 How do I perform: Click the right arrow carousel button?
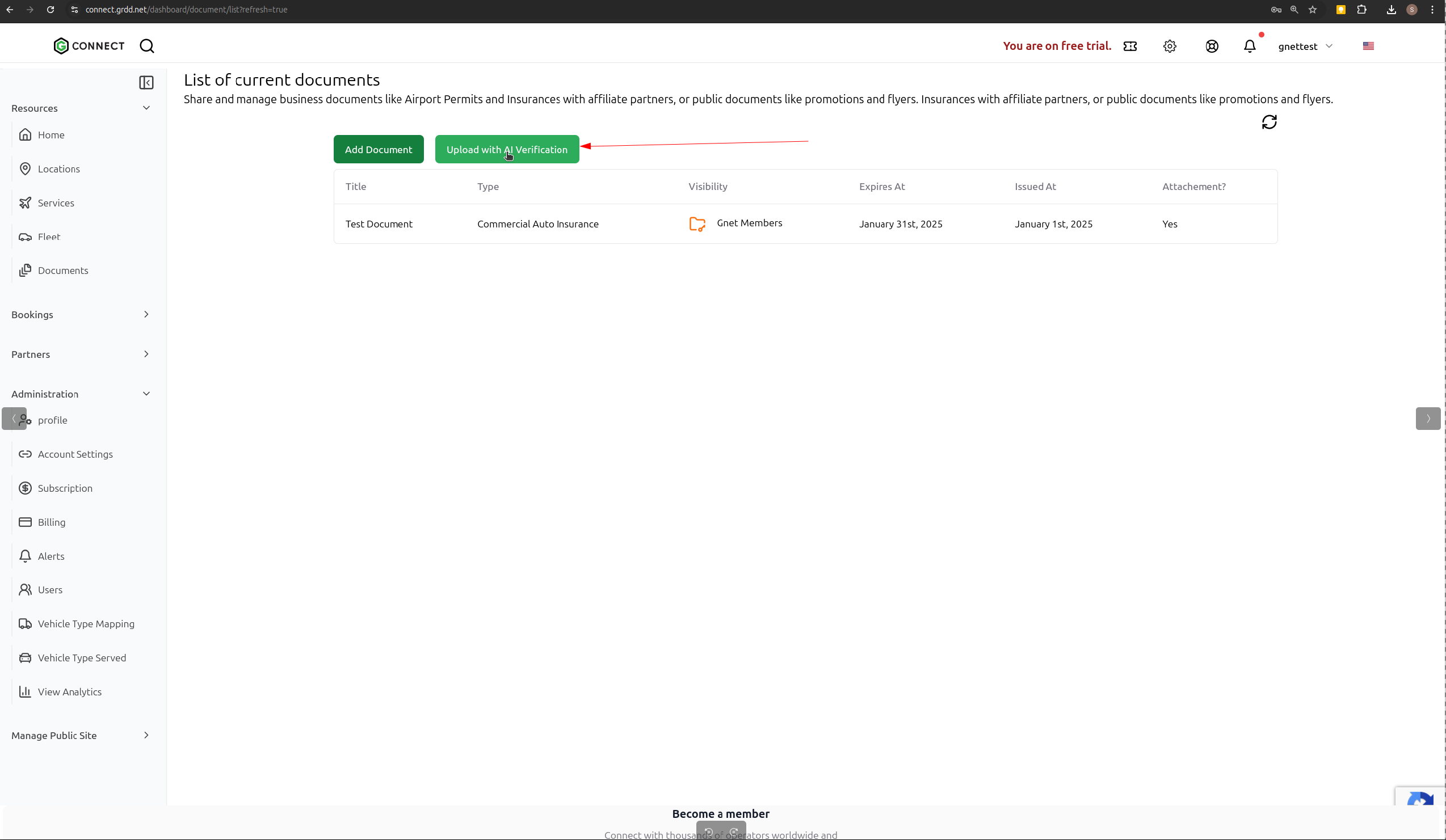[1427, 419]
